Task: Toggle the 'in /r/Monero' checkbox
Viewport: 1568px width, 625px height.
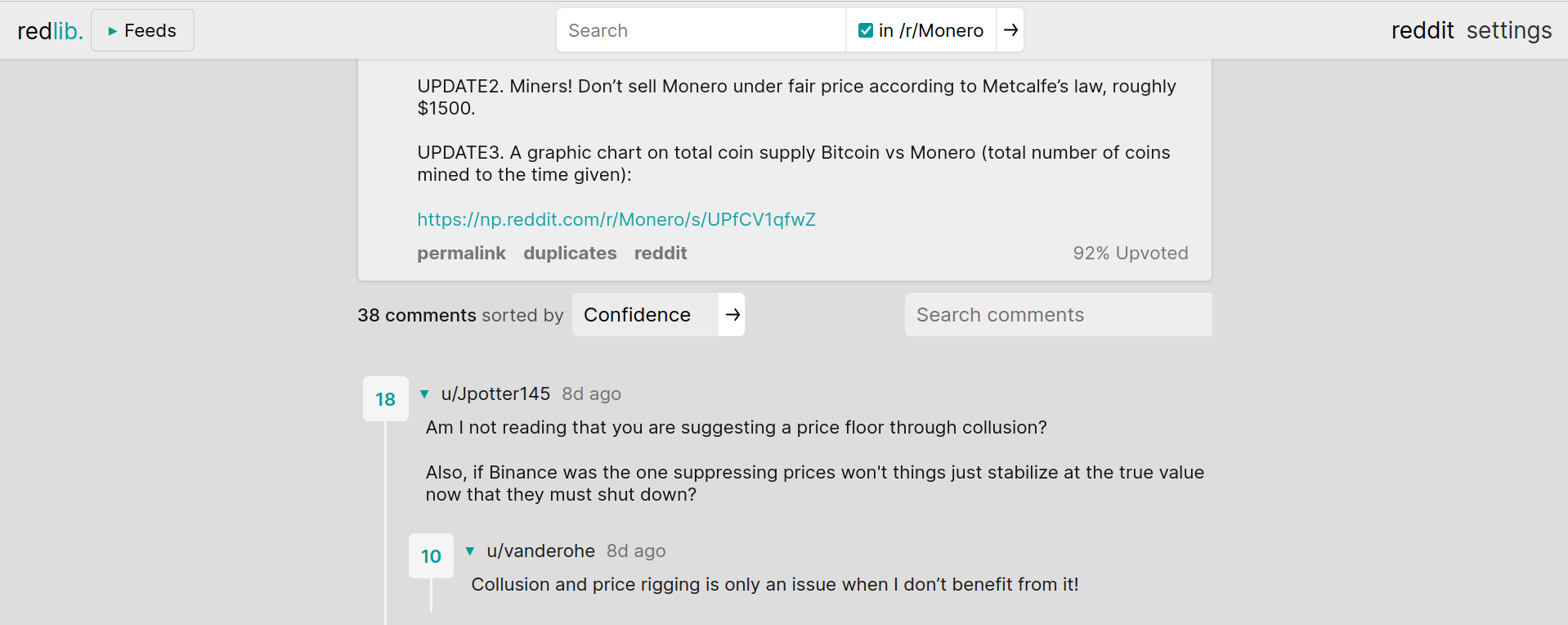Action: click(866, 31)
